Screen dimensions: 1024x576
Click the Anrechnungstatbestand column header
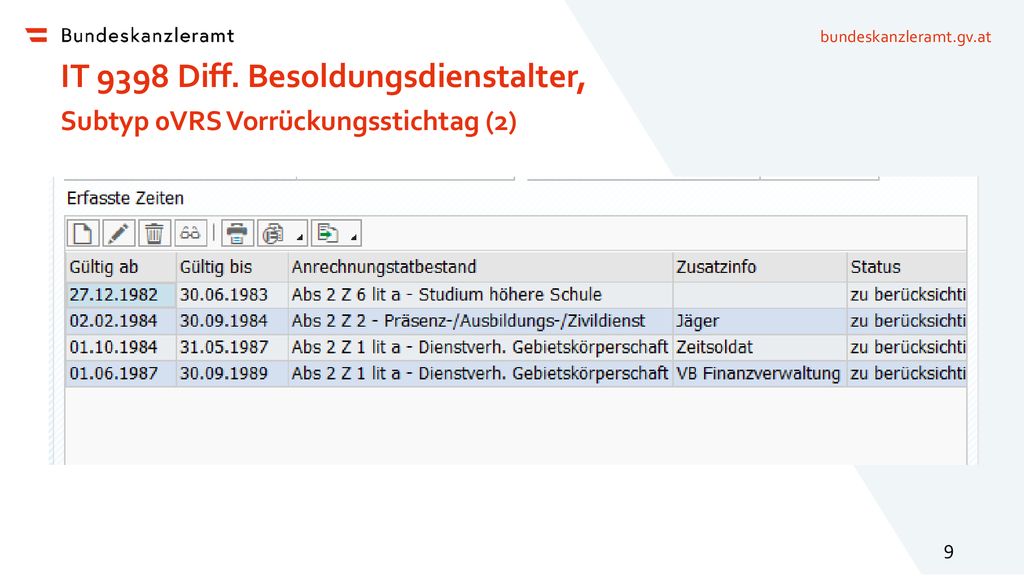[x=480, y=267]
